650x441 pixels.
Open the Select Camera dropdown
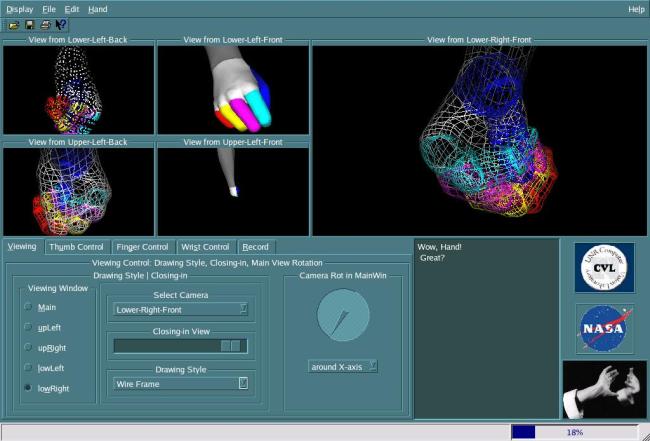point(181,310)
